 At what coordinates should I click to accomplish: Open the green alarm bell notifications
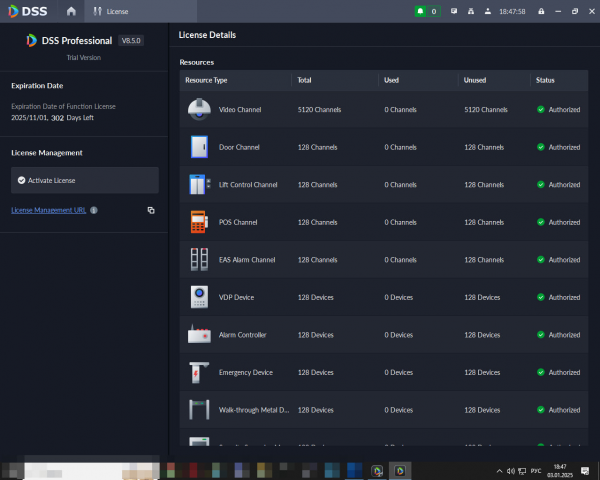421,11
